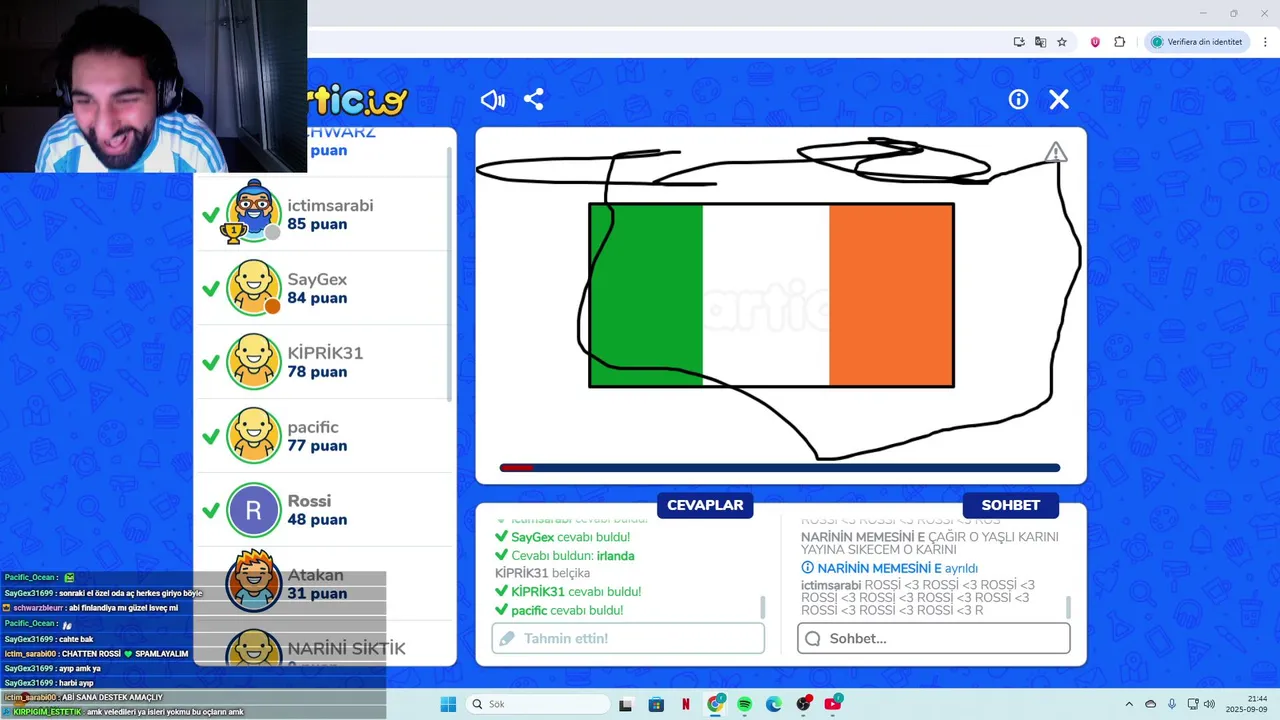Close the room with the X icon
The width and height of the screenshot is (1280, 720).
click(x=1059, y=99)
